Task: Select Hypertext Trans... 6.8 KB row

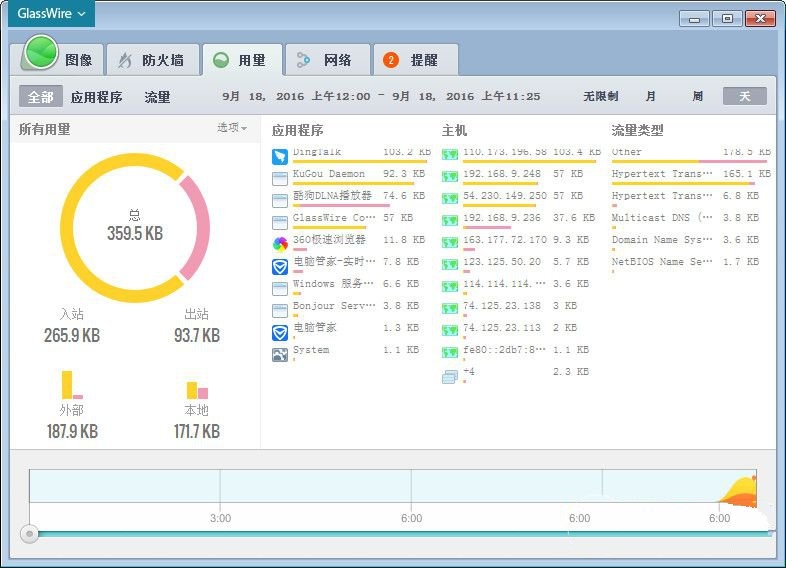Action: pyautogui.click(x=685, y=199)
